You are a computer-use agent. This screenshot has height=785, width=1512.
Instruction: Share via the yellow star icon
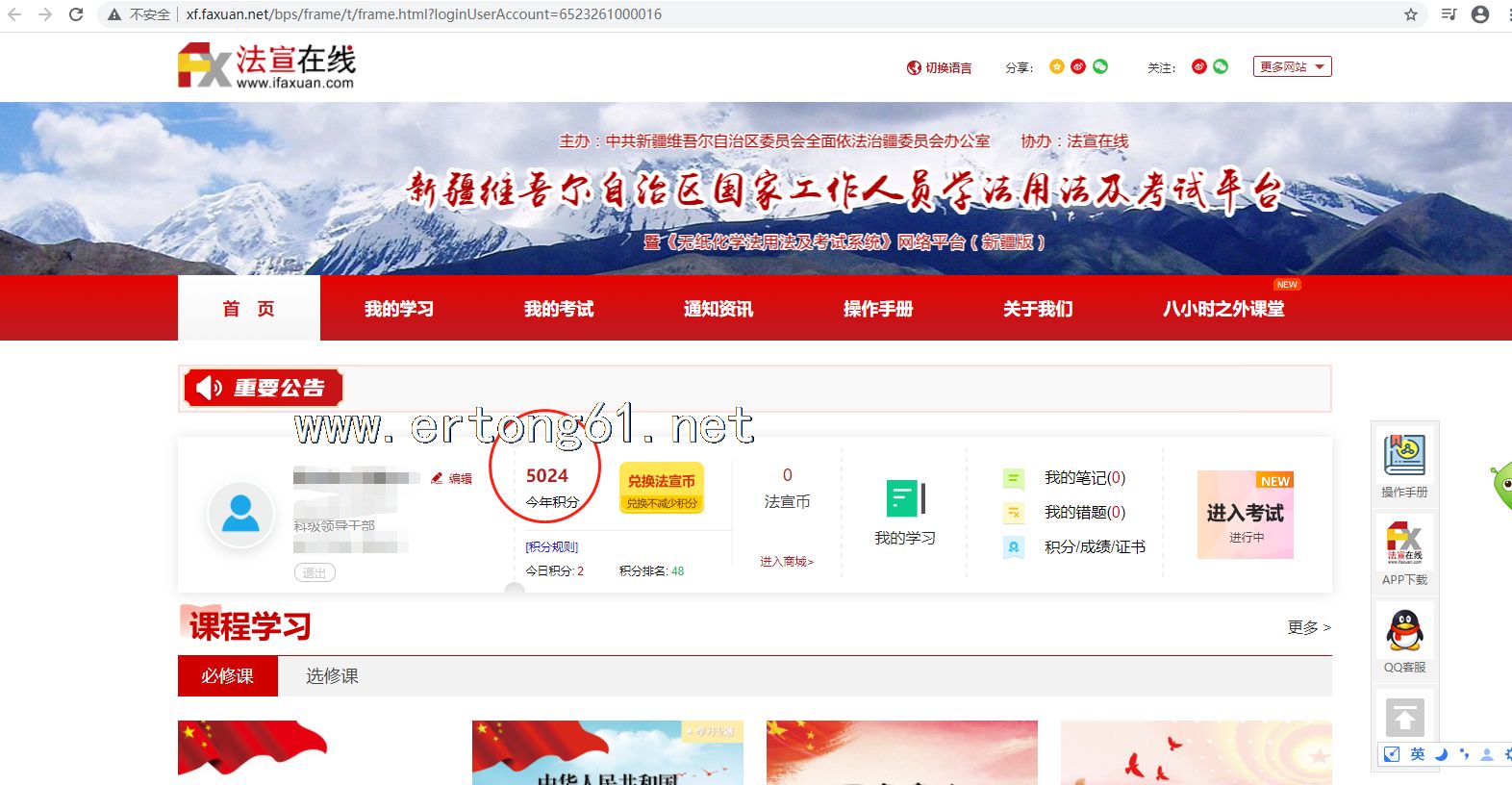click(1056, 66)
